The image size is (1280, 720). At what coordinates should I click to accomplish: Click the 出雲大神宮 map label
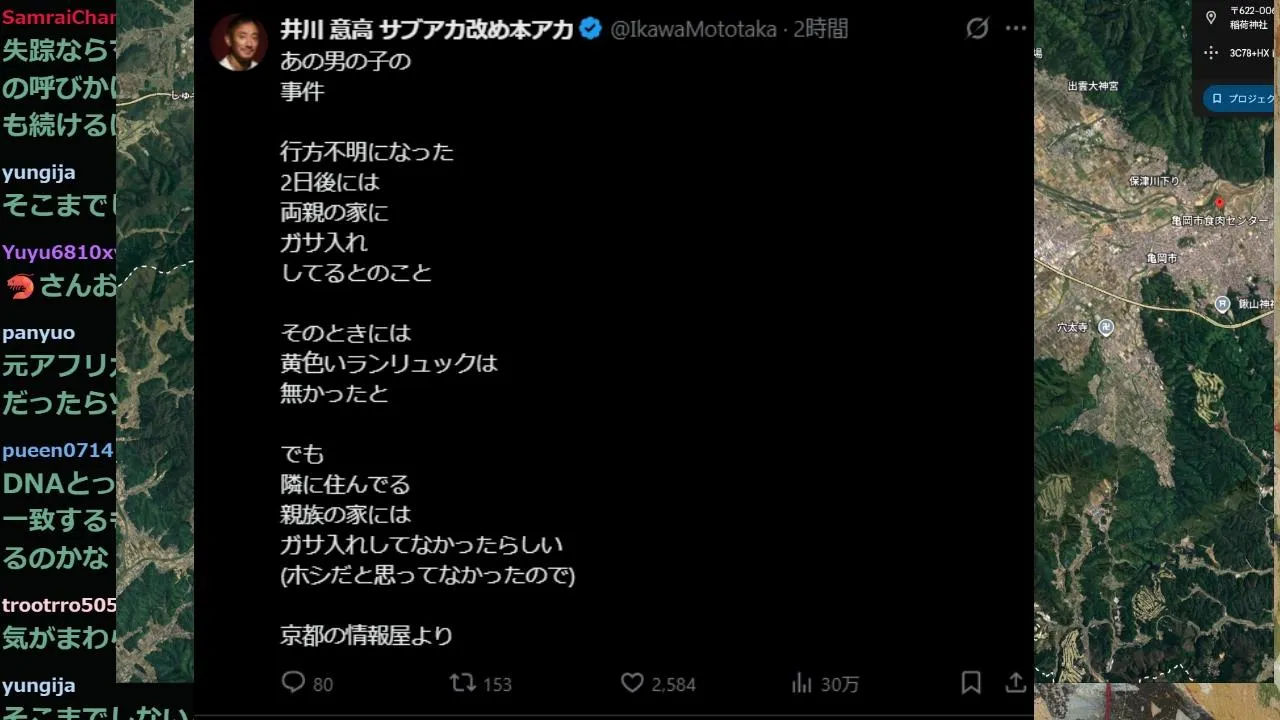[1093, 86]
